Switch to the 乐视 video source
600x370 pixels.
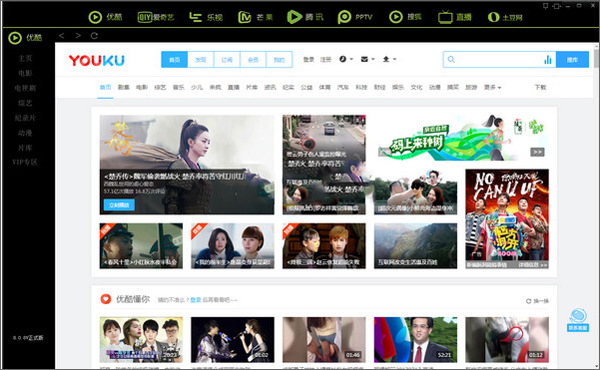pyautogui.click(x=206, y=17)
